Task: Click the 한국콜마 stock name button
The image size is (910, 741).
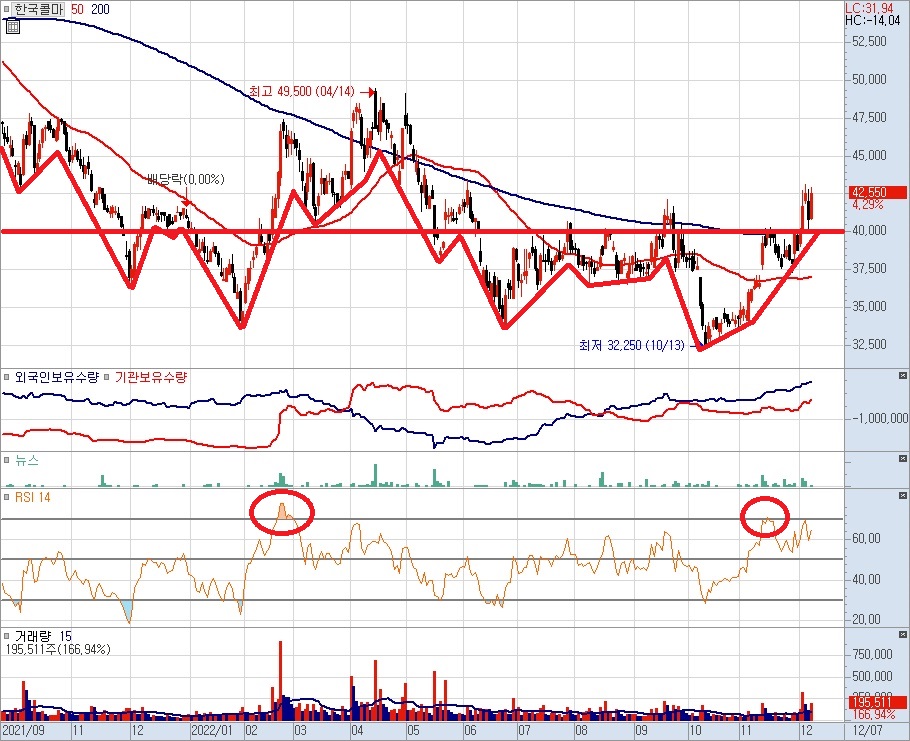Action: point(37,9)
